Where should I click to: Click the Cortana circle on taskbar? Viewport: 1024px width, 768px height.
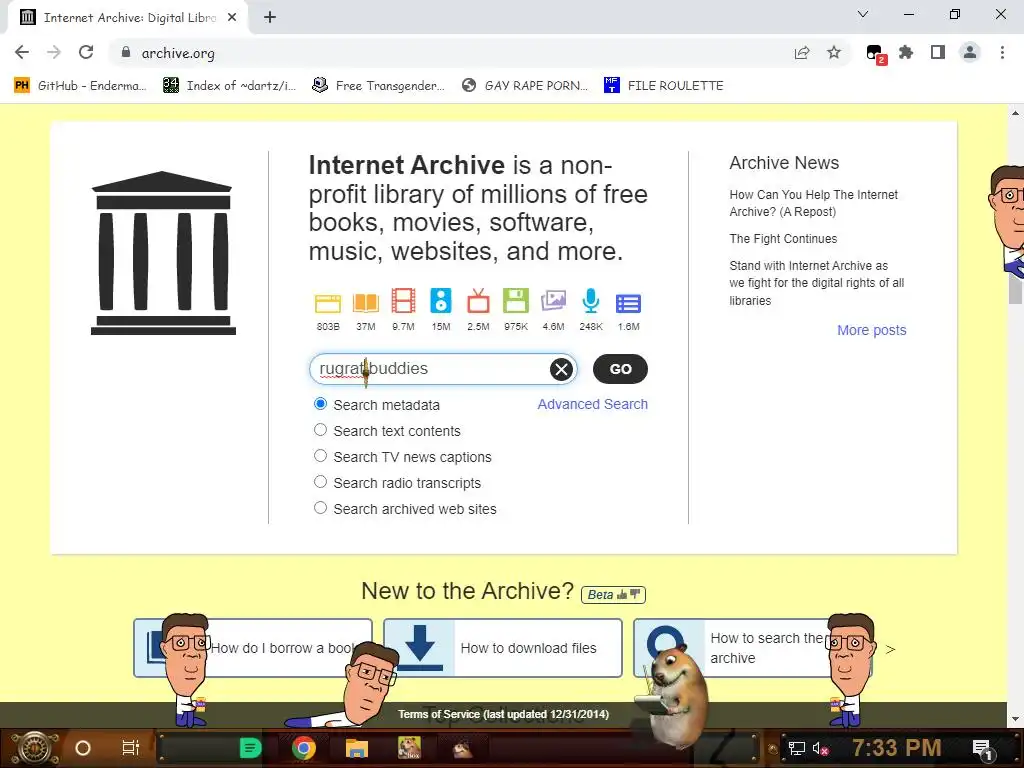pyautogui.click(x=83, y=748)
